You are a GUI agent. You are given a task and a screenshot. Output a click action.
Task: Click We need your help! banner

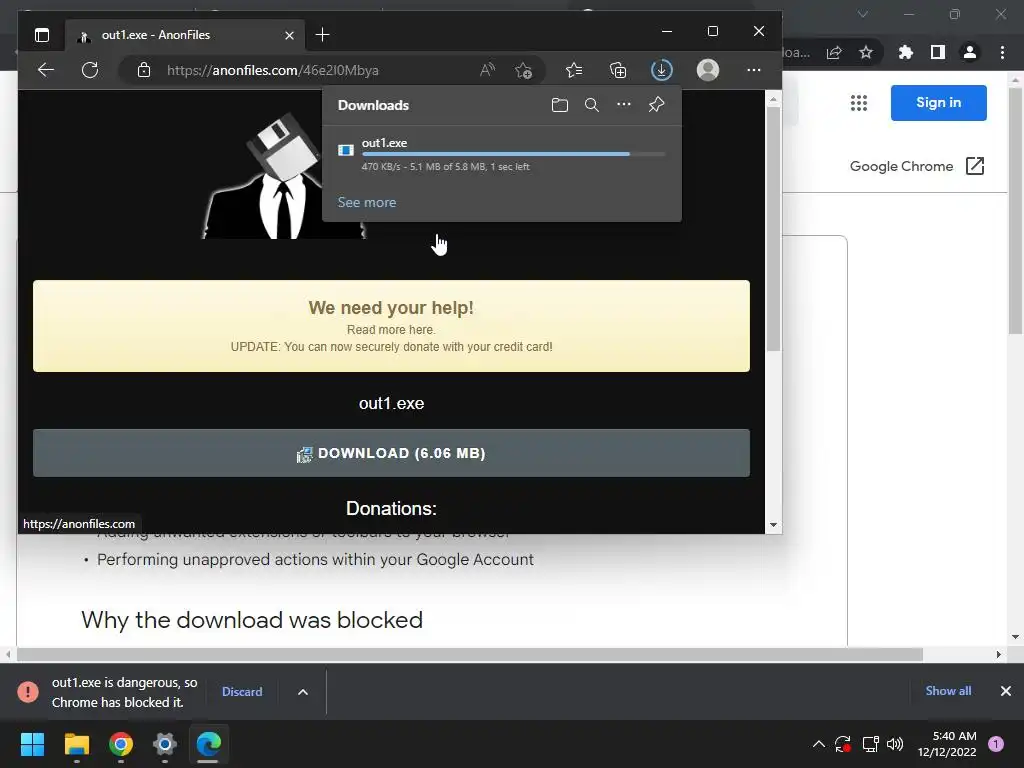point(391,326)
